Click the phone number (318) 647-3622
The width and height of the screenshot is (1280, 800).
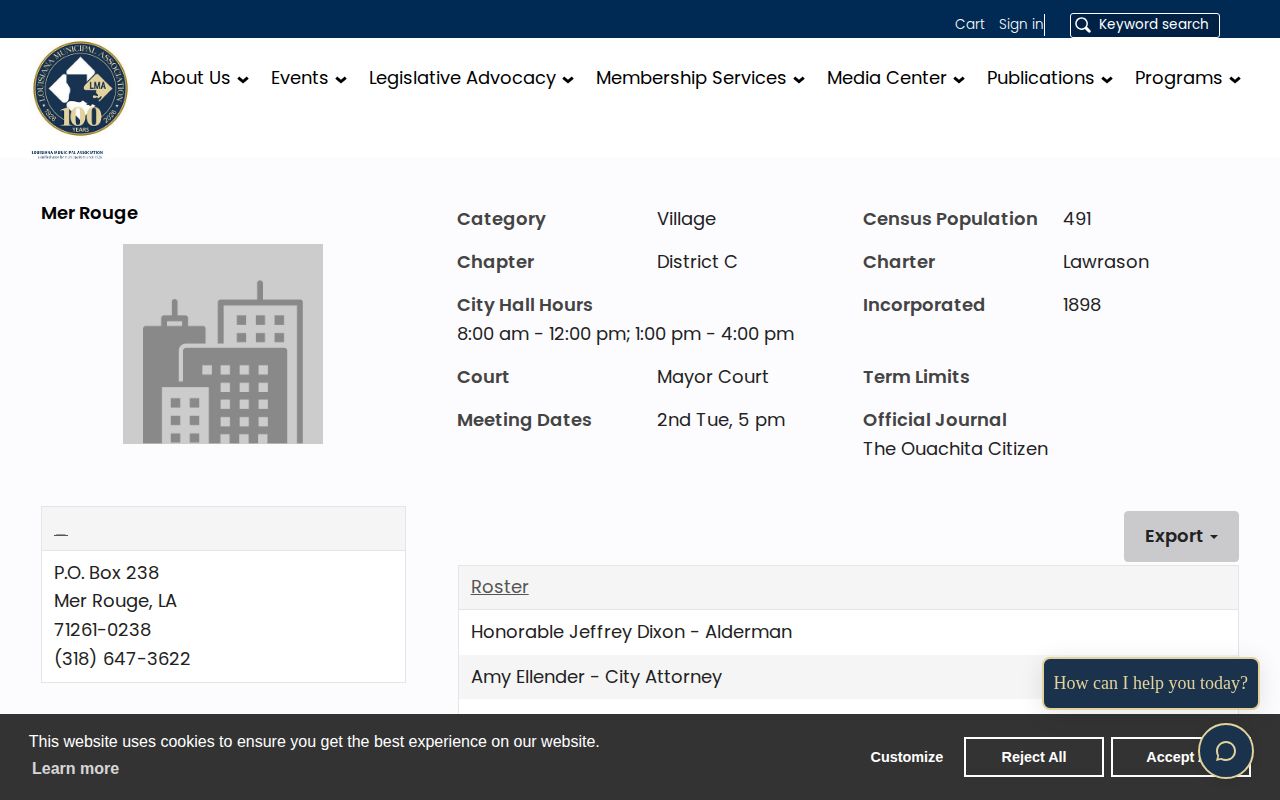click(122, 658)
